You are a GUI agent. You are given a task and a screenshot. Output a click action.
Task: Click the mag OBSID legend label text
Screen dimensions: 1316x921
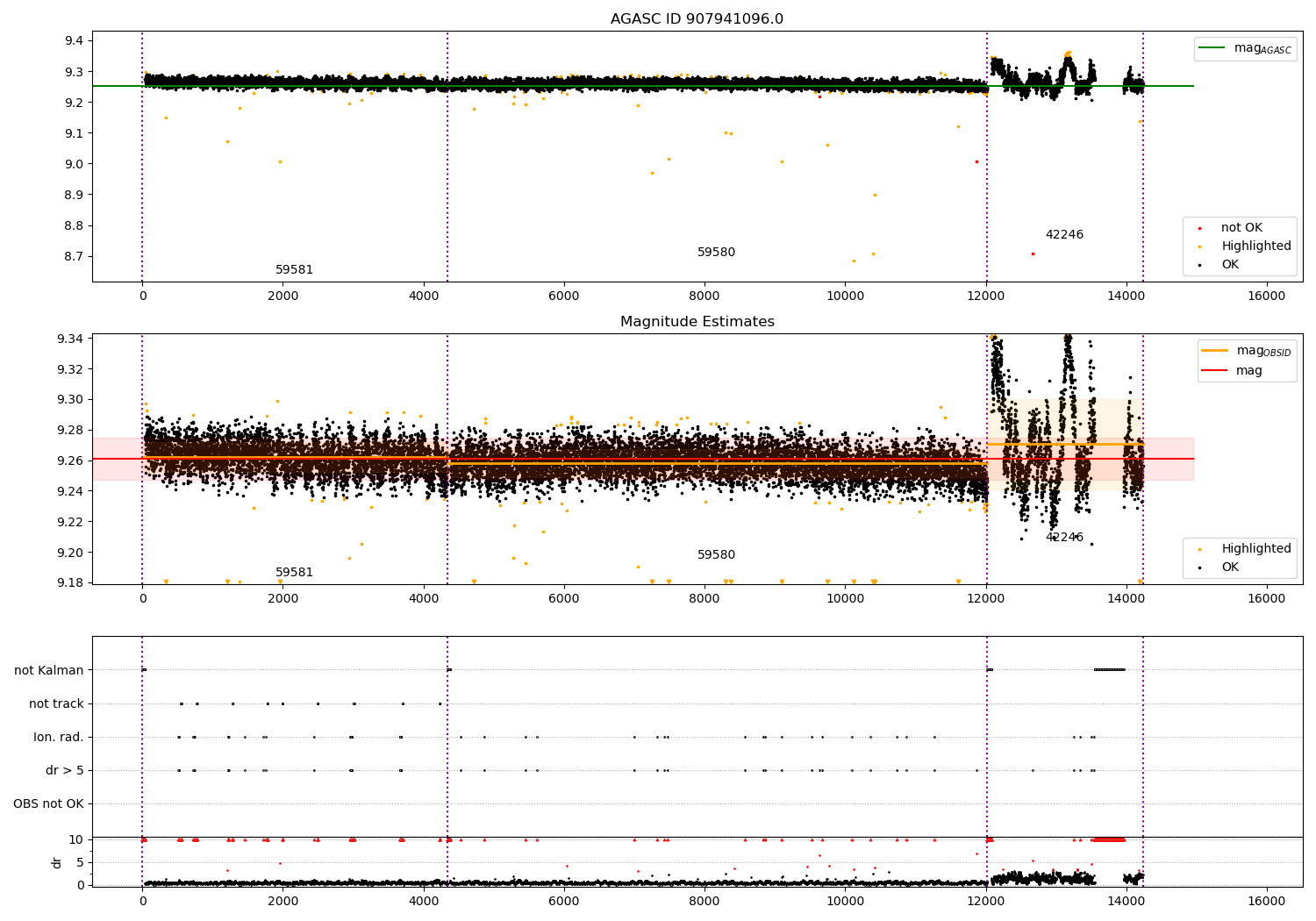click(x=1263, y=352)
